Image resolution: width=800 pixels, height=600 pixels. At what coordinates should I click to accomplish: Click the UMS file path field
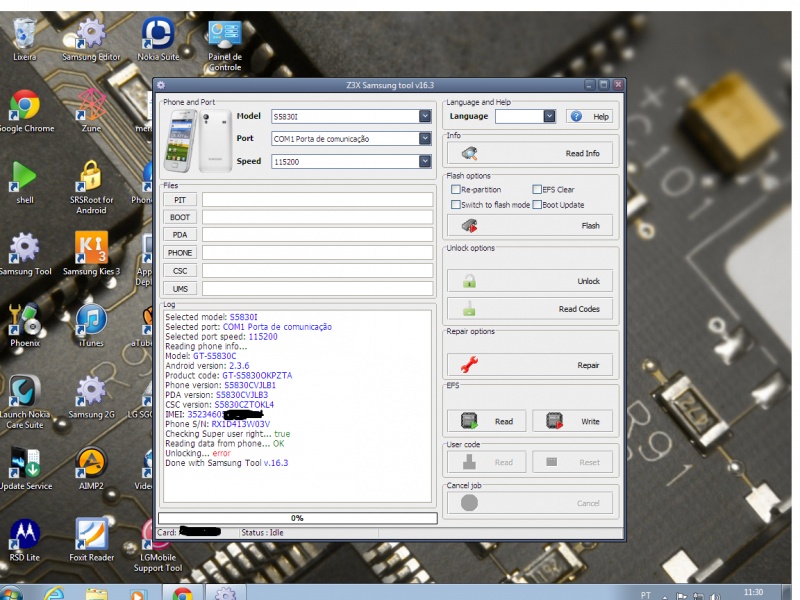point(317,289)
